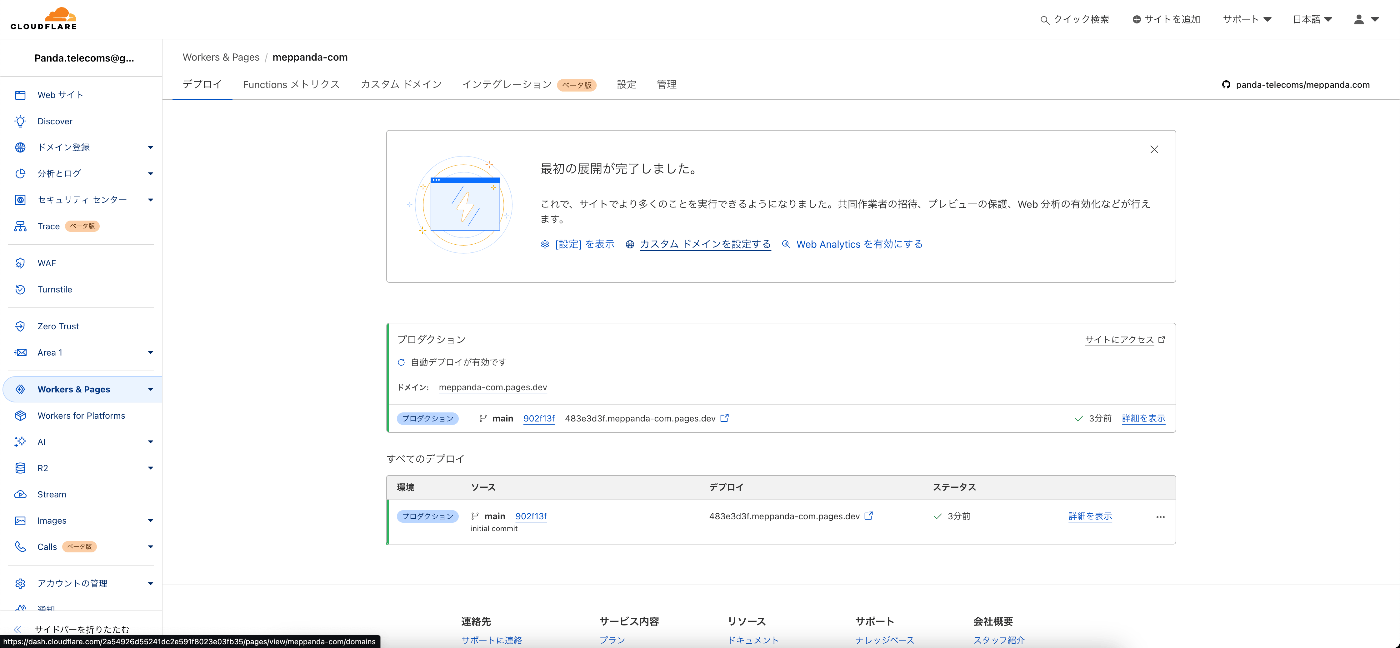Open Stream via its cloud icon
The image size is (1400, 648).
tap(20, 494)
